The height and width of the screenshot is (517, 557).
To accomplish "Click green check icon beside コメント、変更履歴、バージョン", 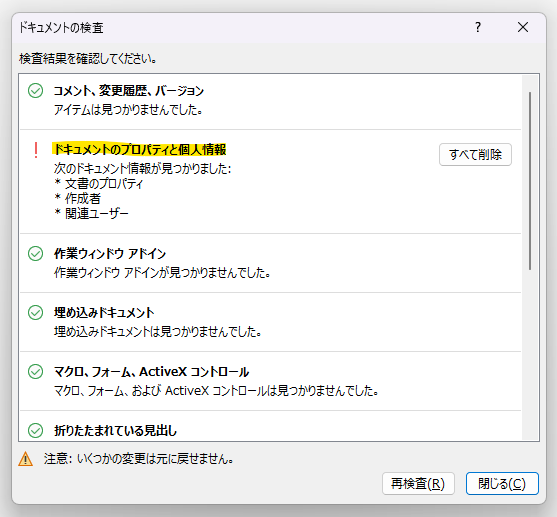I will 36,91.
